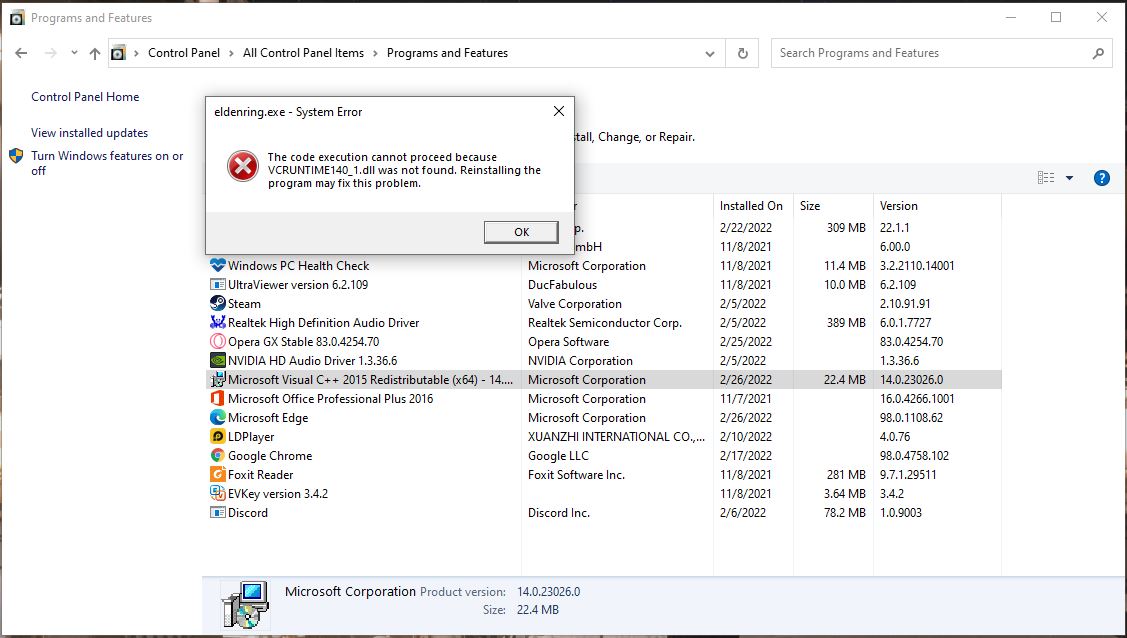Click the refresh icon beside address bar
The height and width of the screenshot is (638, 1127).
(741, 53)
